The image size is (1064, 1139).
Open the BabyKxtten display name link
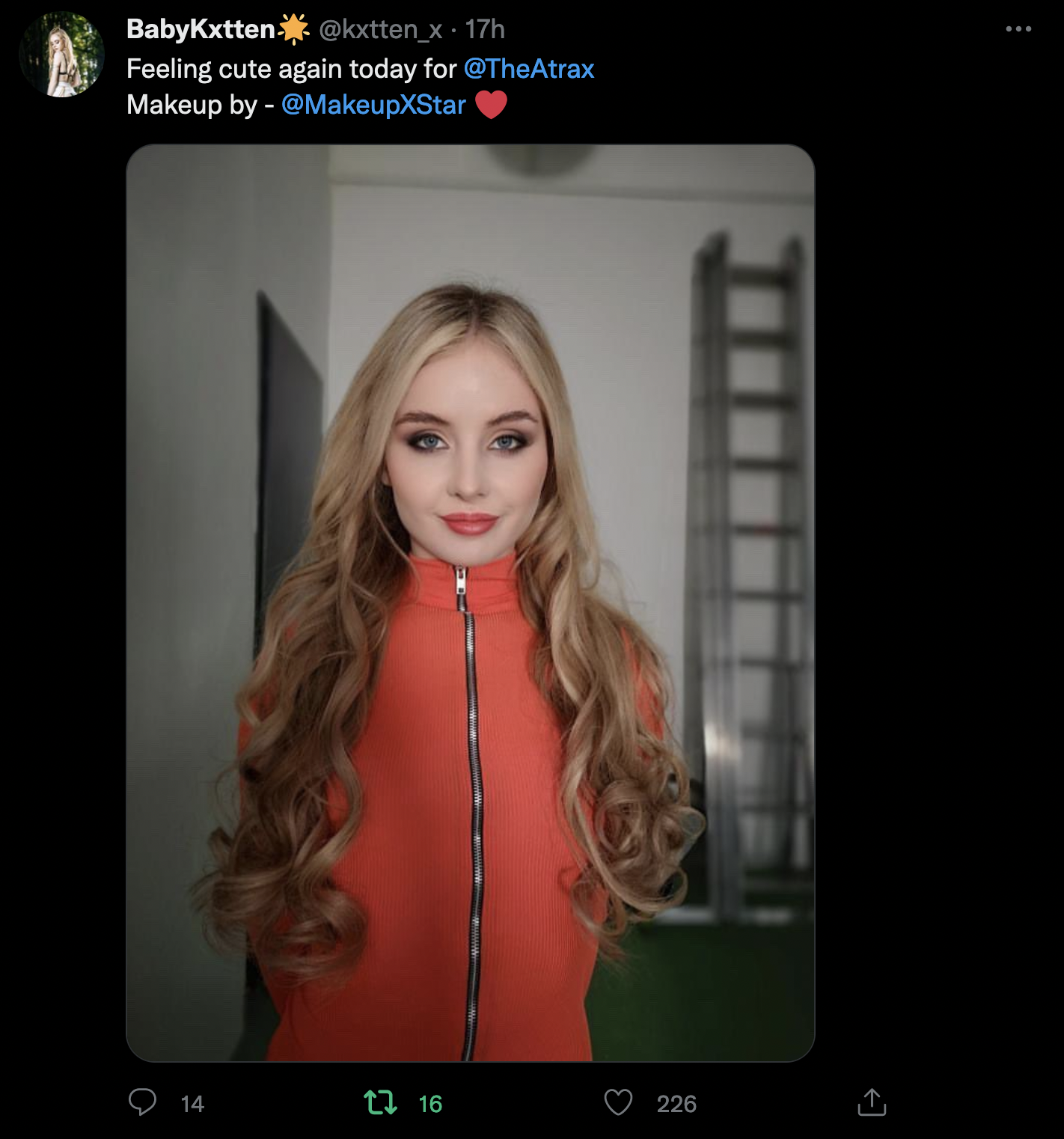click(x=201, y=29)
